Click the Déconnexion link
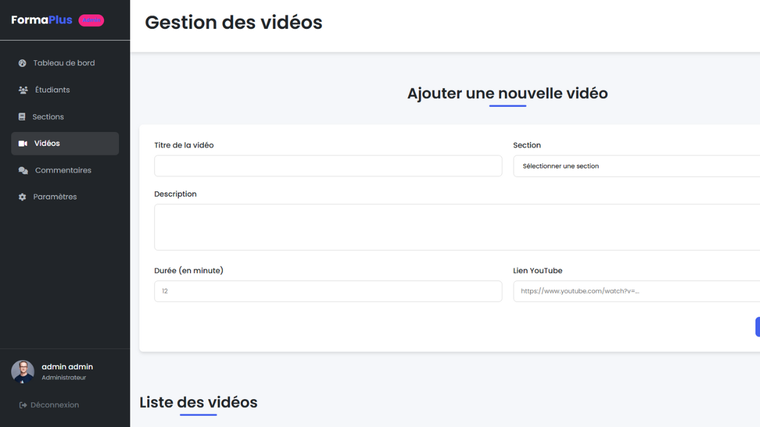The image size is (760, 427). [54, 405]
